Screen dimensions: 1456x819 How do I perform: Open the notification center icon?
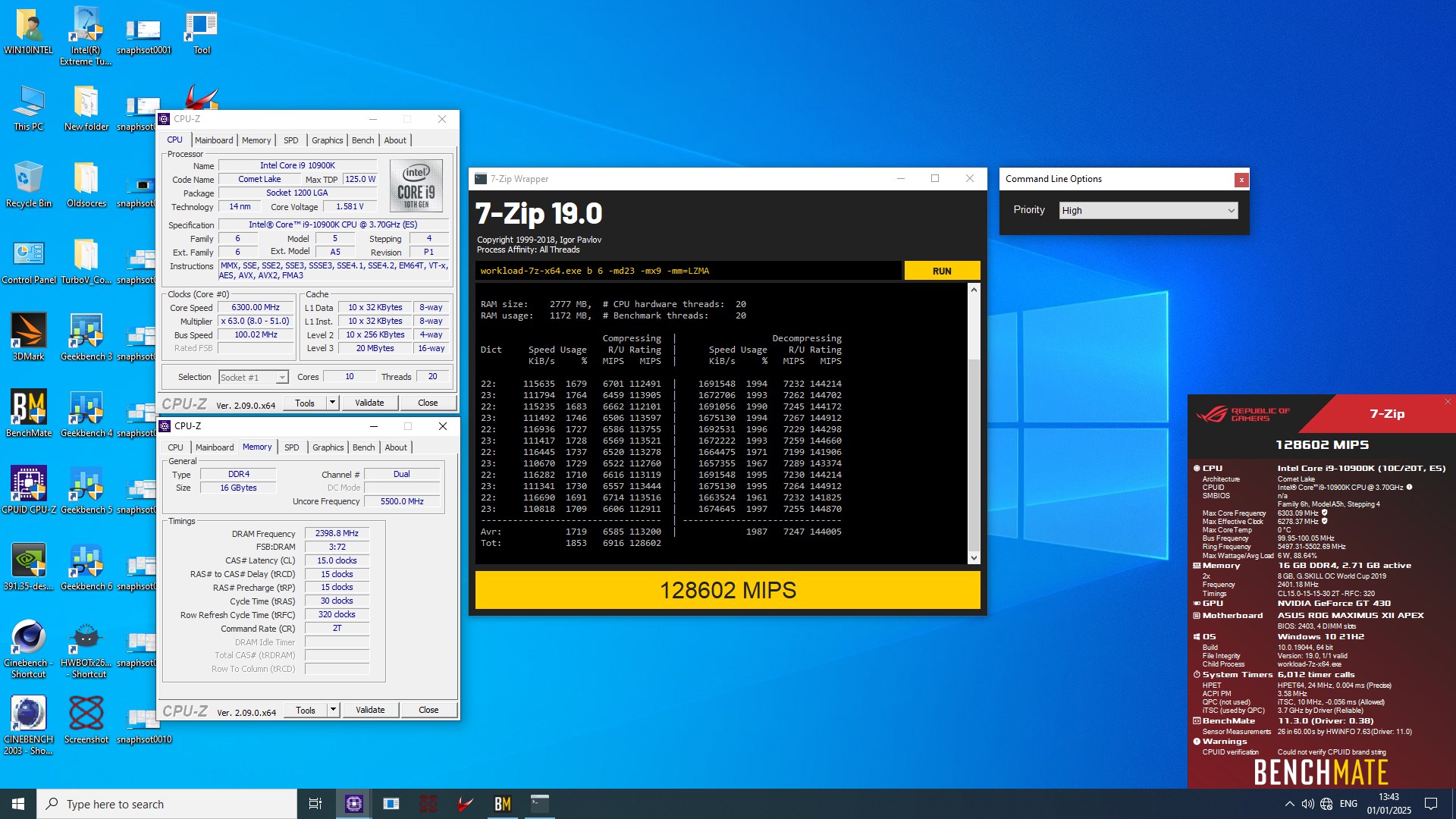[x=1431, y=804]
